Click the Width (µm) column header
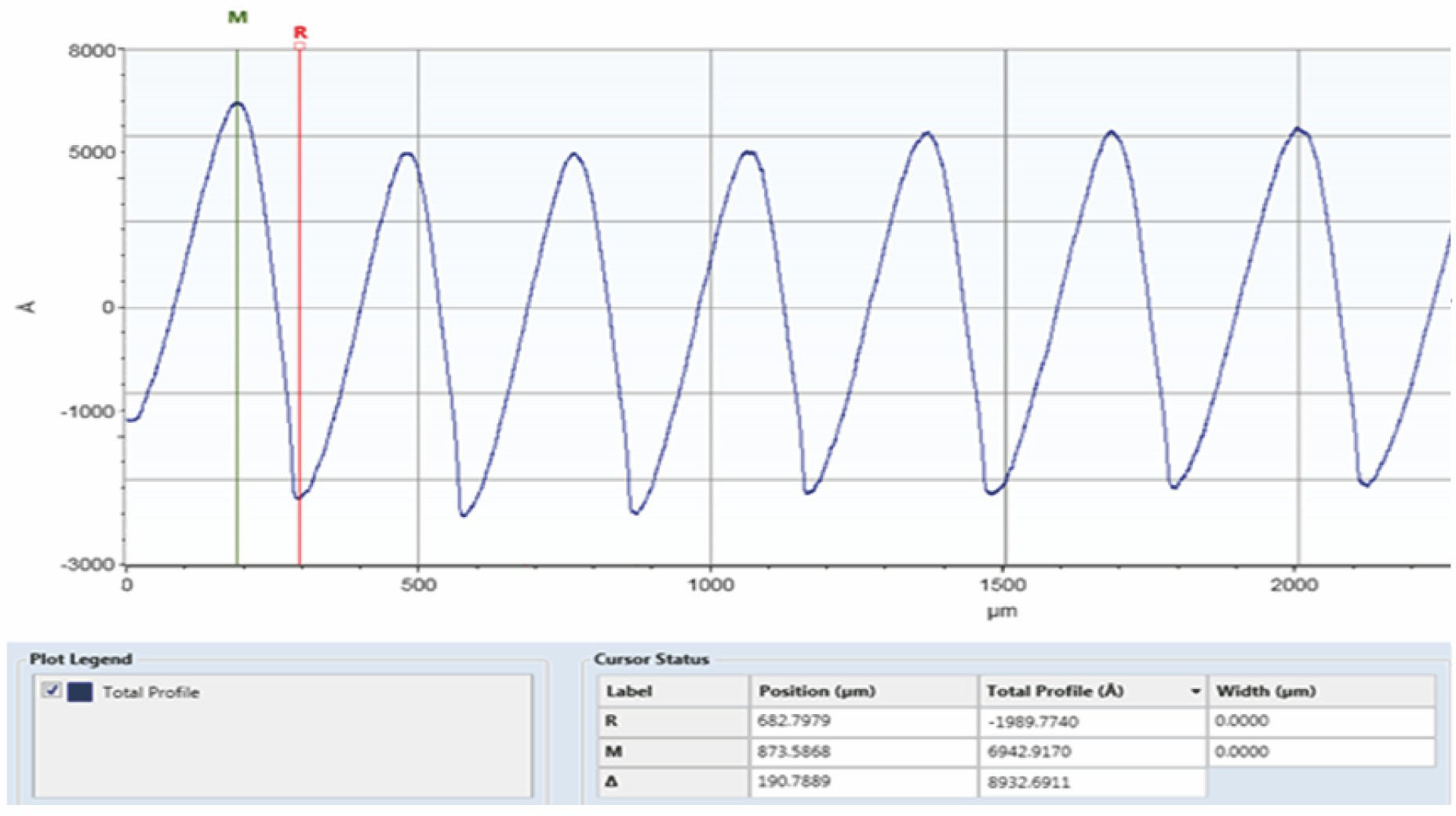This screenshot has height=816, width=1456. (1265, 691)
